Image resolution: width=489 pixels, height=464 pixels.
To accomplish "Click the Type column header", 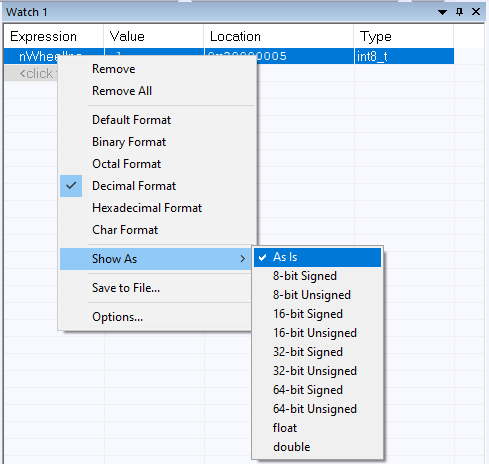I will pyautogui.click(x=404, y=36).
